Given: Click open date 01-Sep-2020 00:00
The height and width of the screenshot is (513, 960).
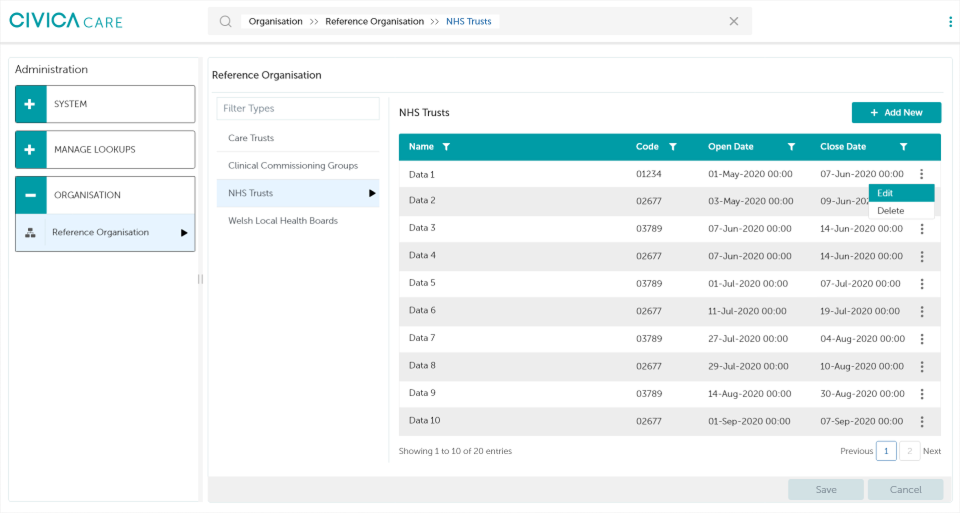Looking at the screenshot, I should [749, 422].
